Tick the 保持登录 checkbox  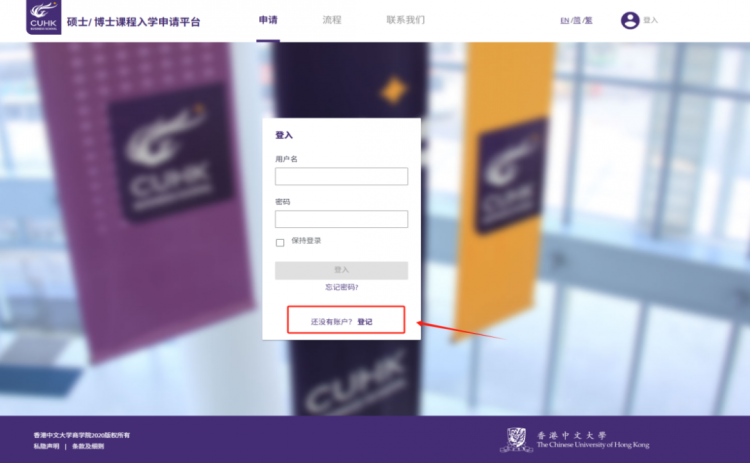[280, 243]
